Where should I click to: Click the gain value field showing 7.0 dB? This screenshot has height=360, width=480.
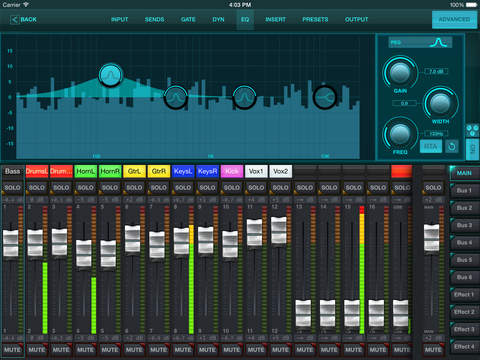coord(436,72)
